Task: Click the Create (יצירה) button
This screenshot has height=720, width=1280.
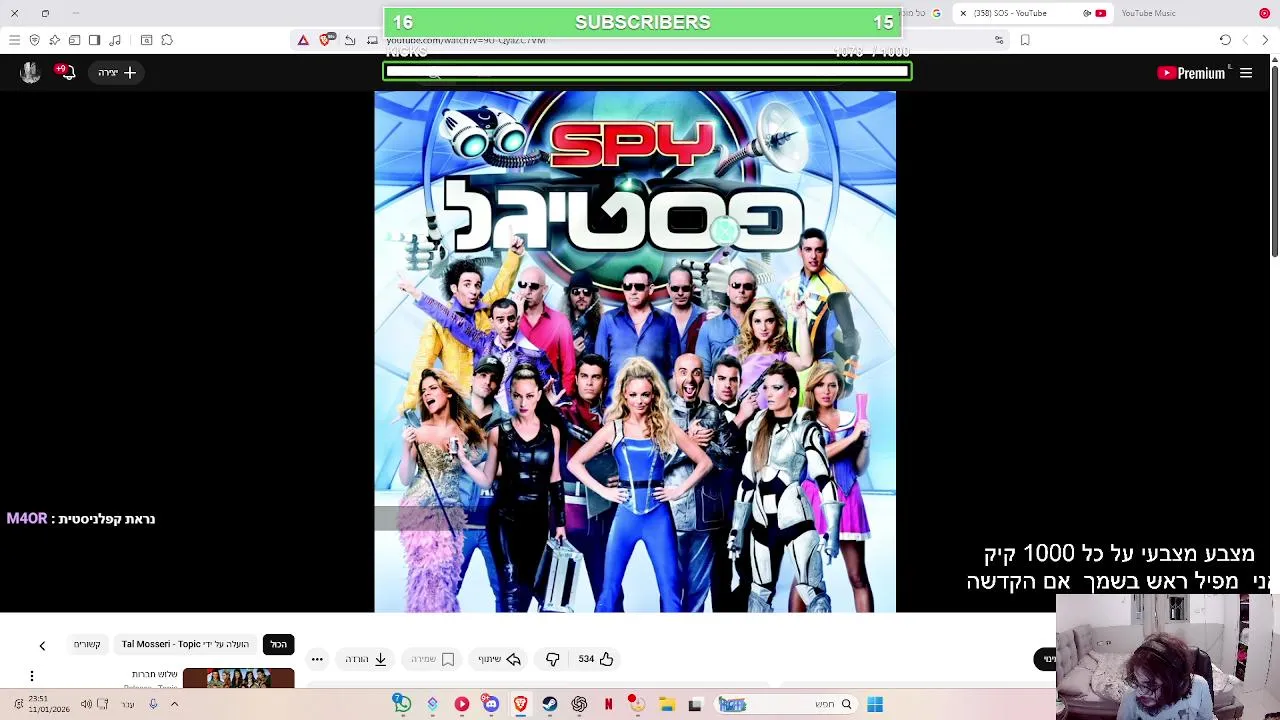Action: (x=117, y=73)
